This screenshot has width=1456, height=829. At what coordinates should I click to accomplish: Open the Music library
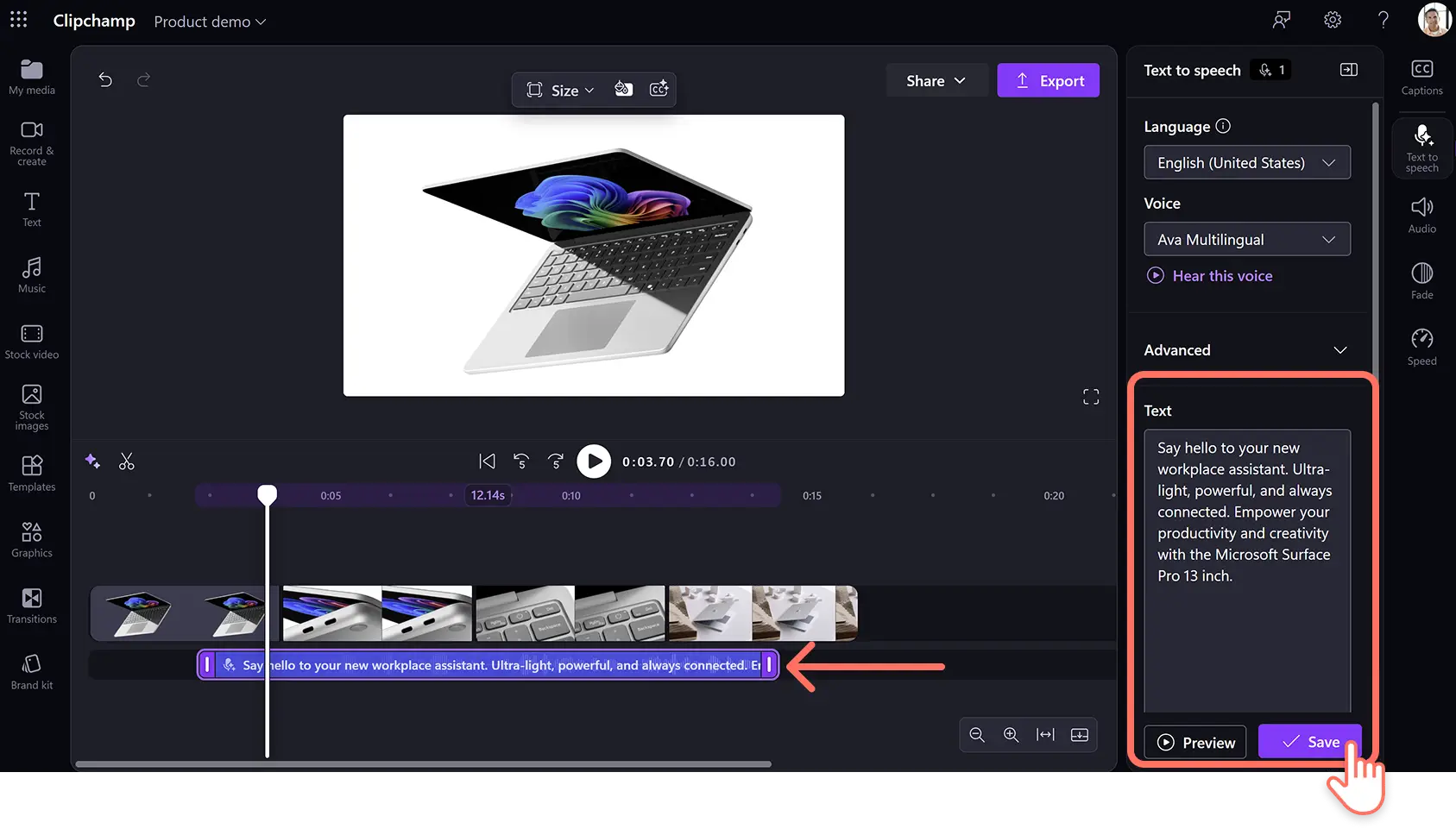tap(32, 275)
